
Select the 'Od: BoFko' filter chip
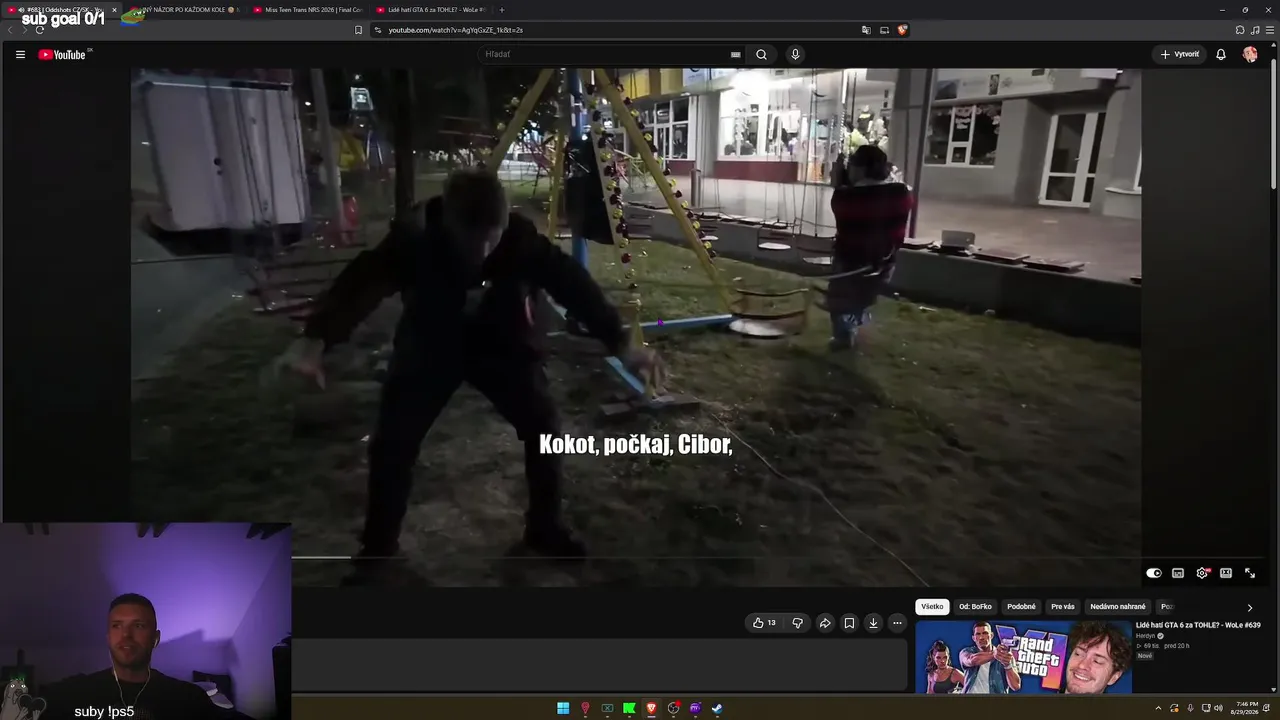975,607
